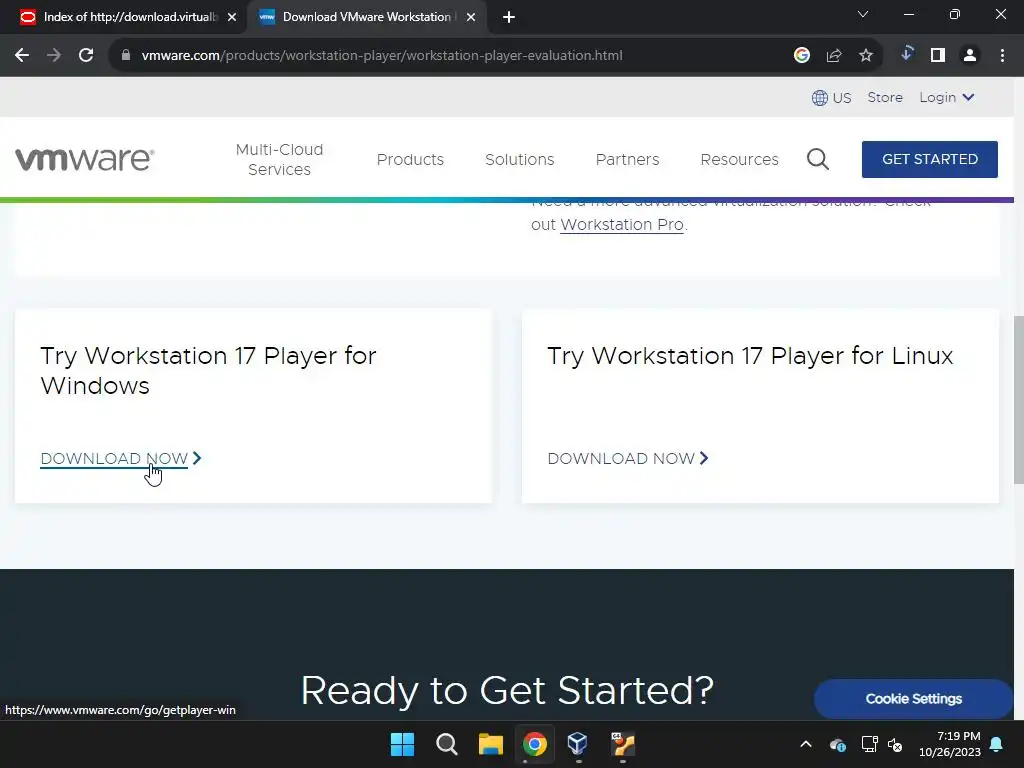This screenshot has width=1024, height=768.
Task: Open a new browser tab
Action: click(509, 17)
